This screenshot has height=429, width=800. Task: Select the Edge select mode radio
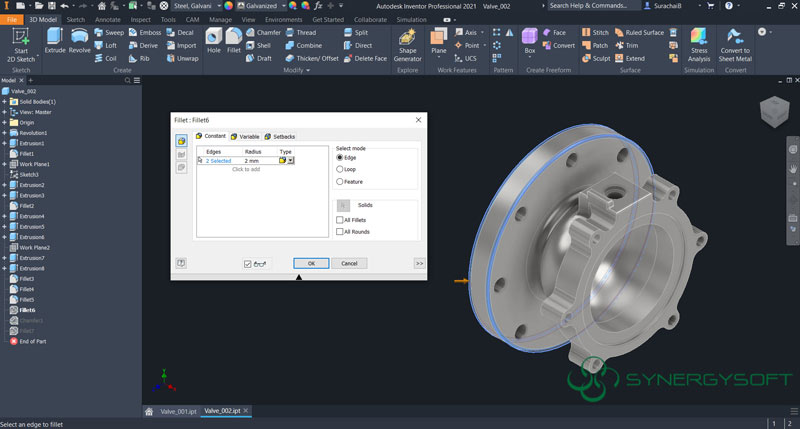[x=339, y=158]
